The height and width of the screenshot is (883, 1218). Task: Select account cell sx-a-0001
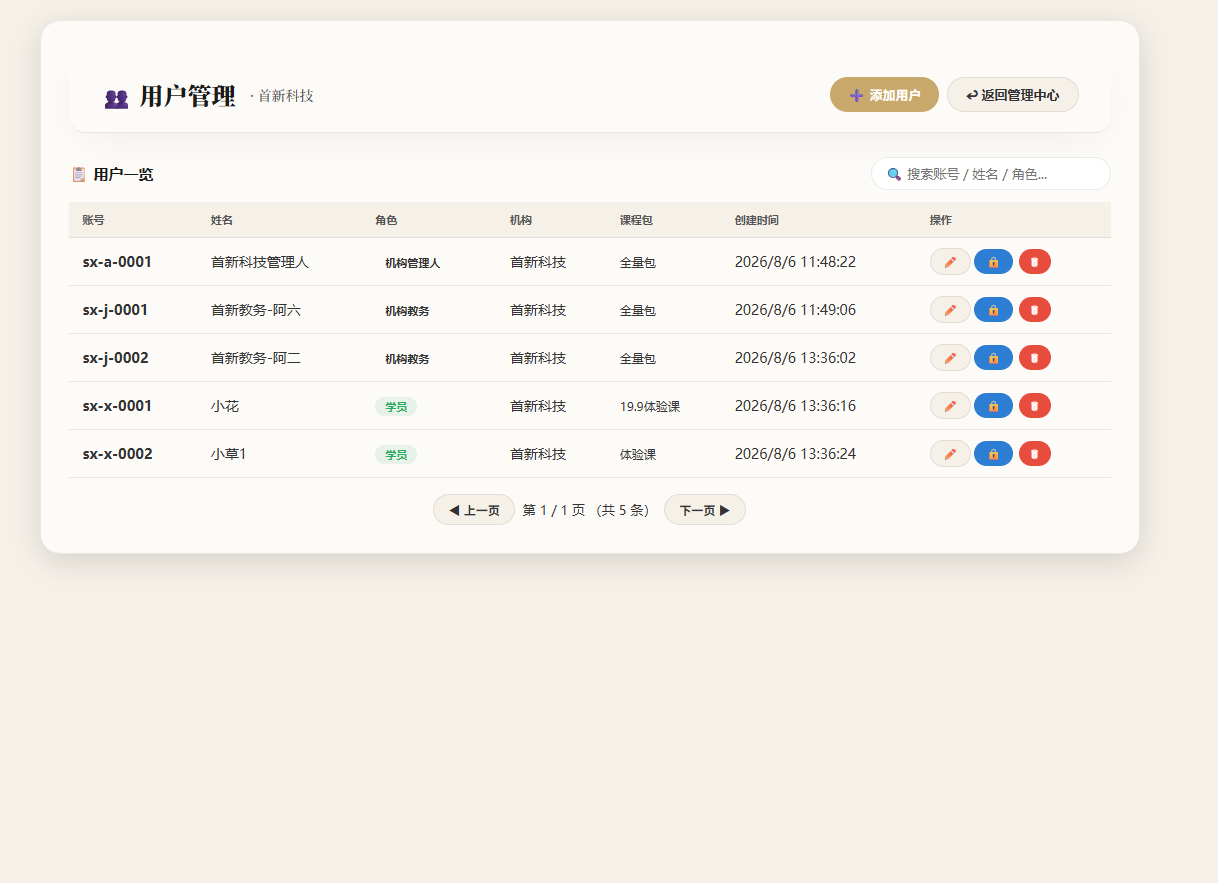[117, 262]
